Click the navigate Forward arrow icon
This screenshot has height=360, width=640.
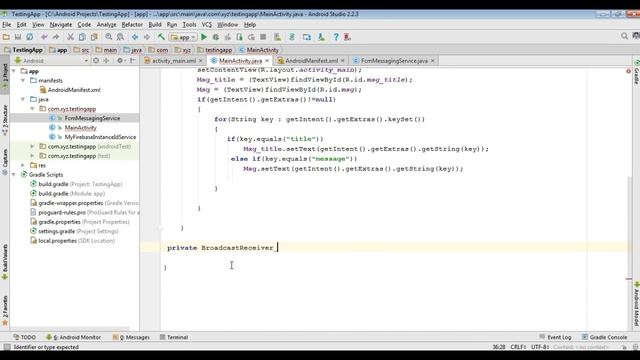[147, 37]
